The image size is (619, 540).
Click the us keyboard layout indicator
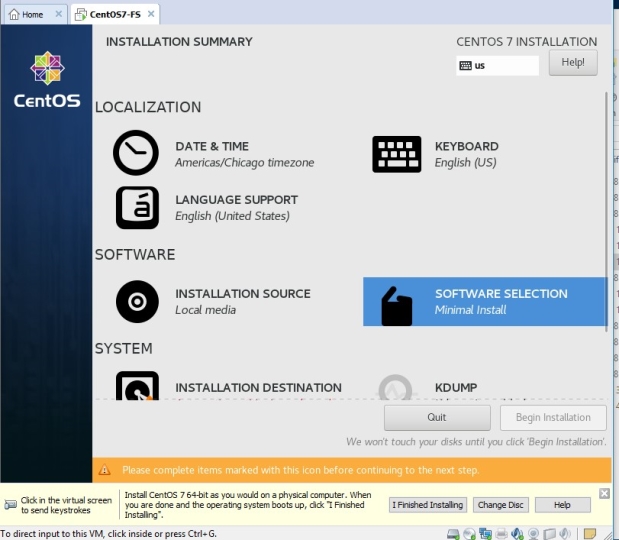(x=497, y=66)
